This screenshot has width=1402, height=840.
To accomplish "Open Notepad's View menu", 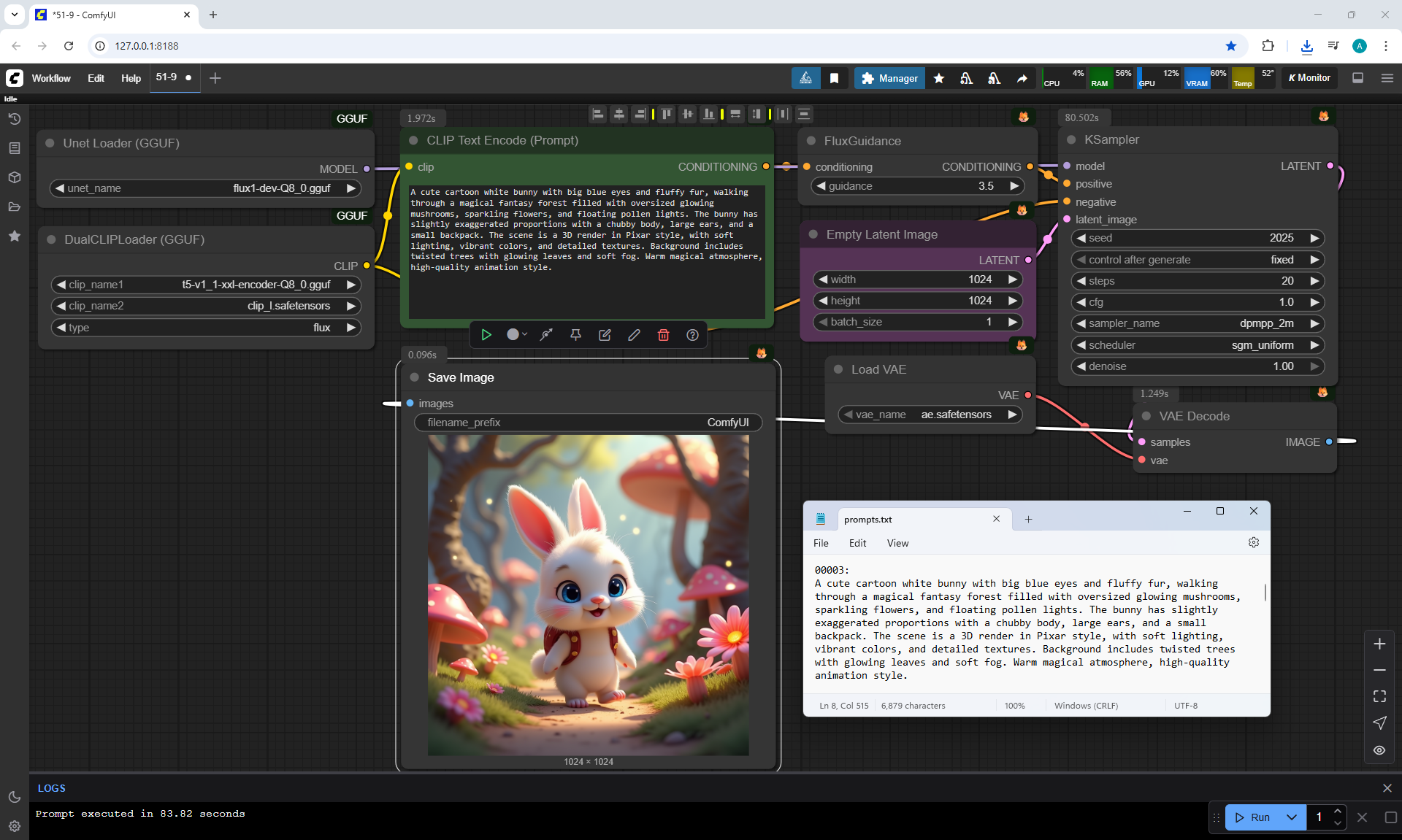I will click(x=897, y=543).
